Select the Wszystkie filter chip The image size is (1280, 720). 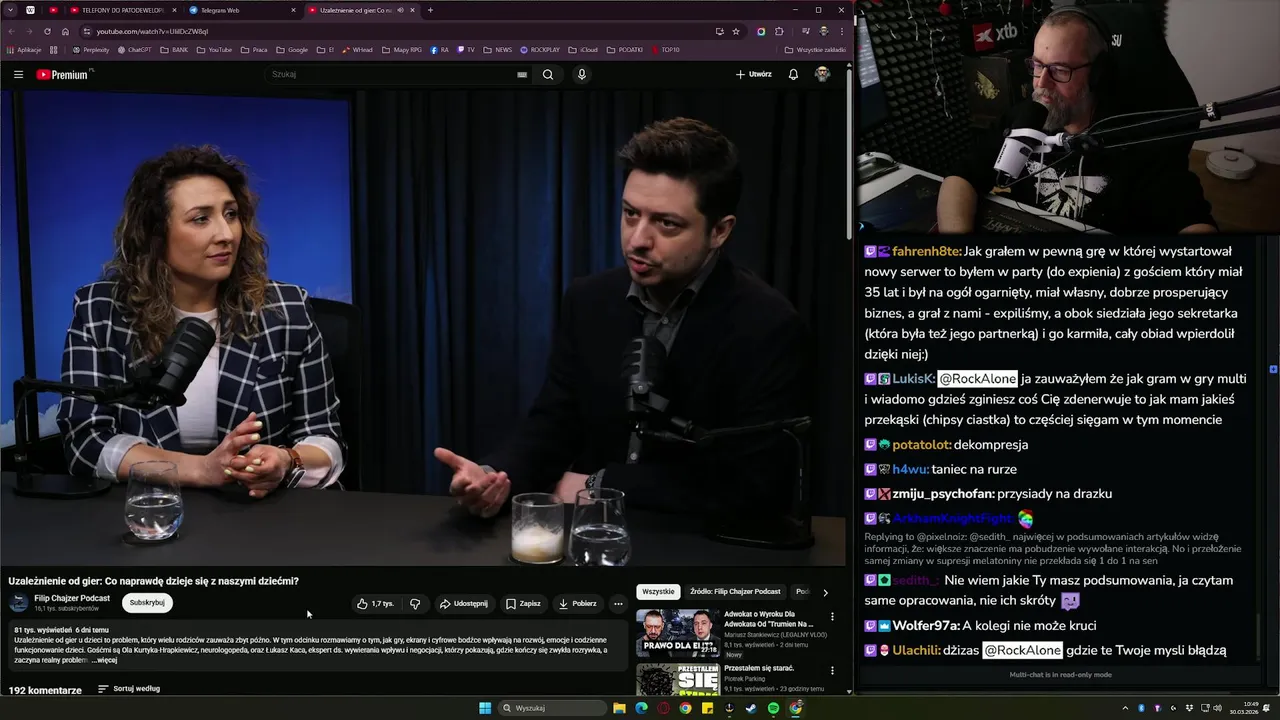click(658, 591)
